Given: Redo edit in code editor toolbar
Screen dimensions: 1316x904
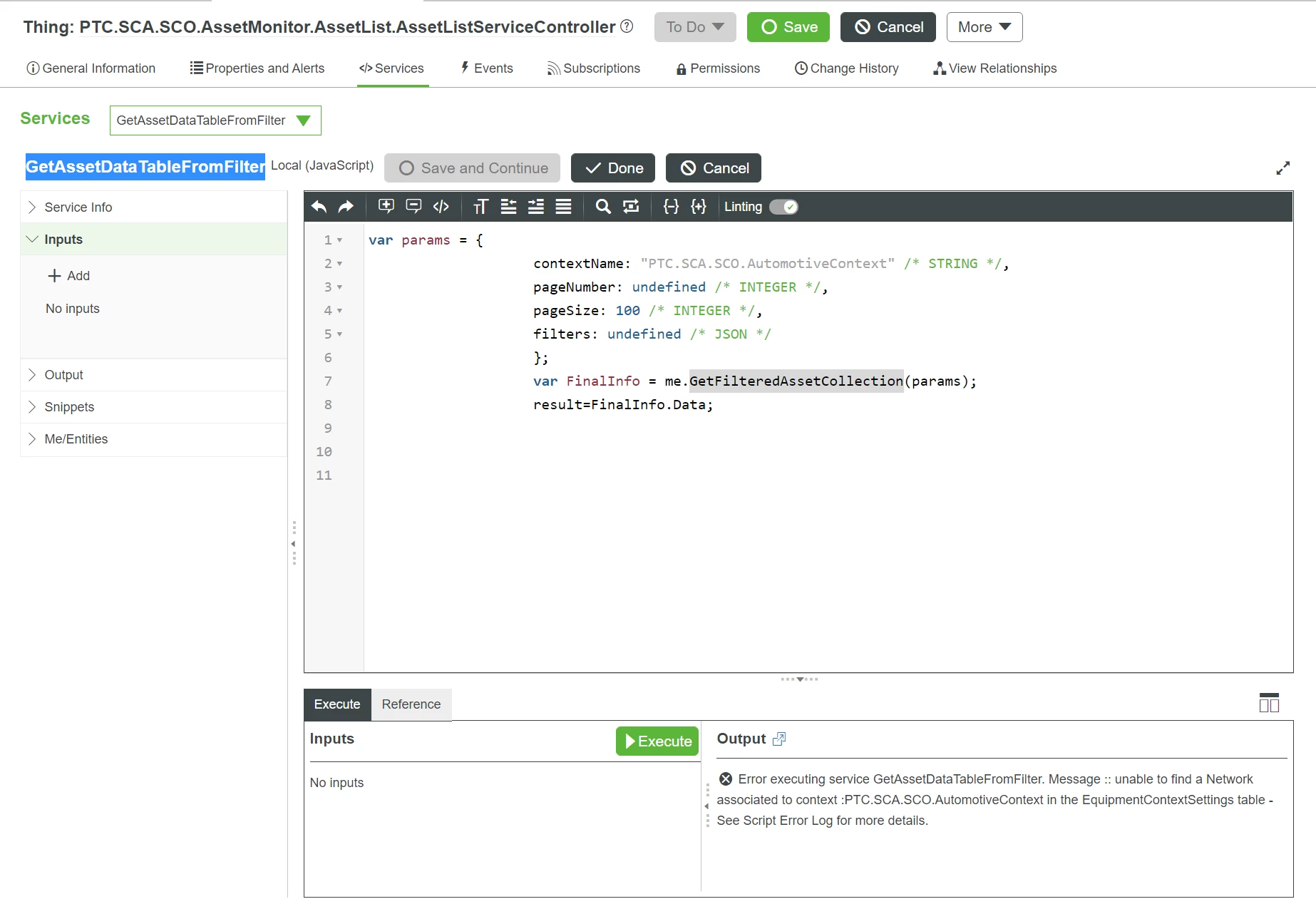Looking at the screenshot, I should 346,207.
